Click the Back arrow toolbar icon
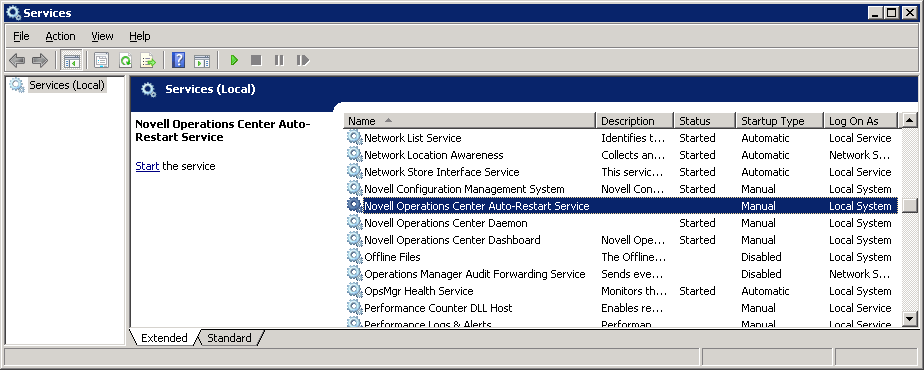 [16, 60]
